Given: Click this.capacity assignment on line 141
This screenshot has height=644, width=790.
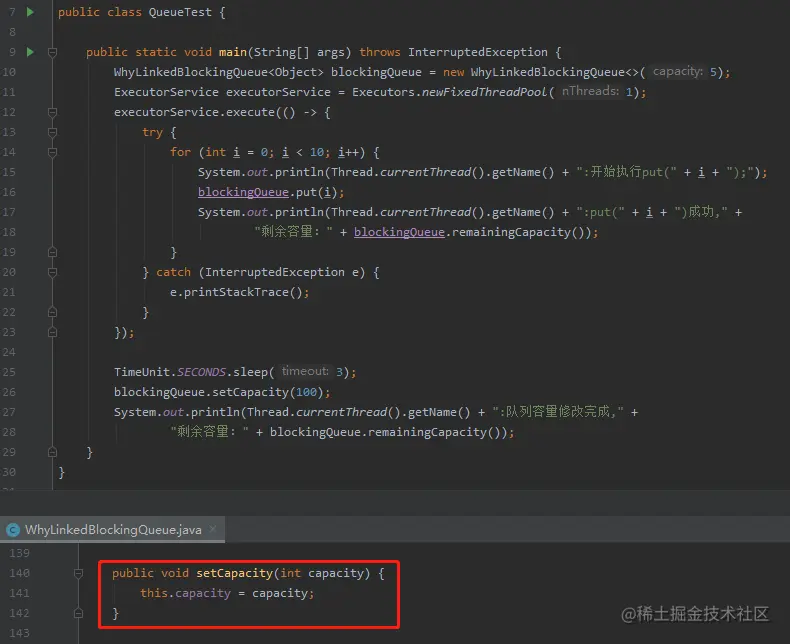Looking at the screenshot, I should coord(227,593).
